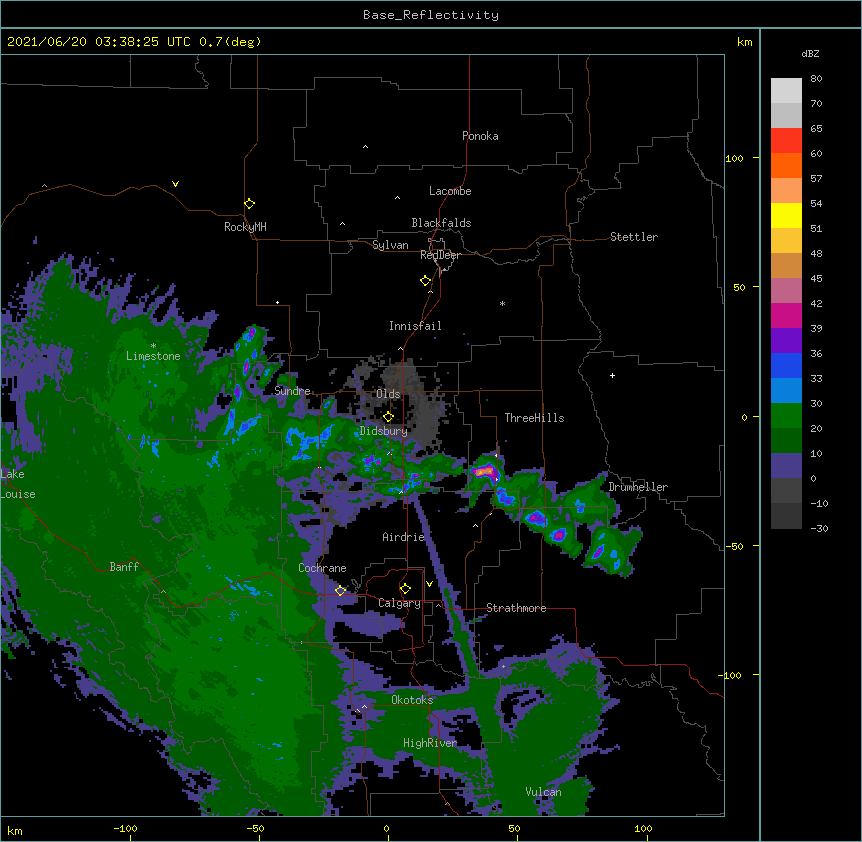Click the Base_Reflectivity title
Screen dimensions: 862x842
pyautogui.click(x=431, y=15)
